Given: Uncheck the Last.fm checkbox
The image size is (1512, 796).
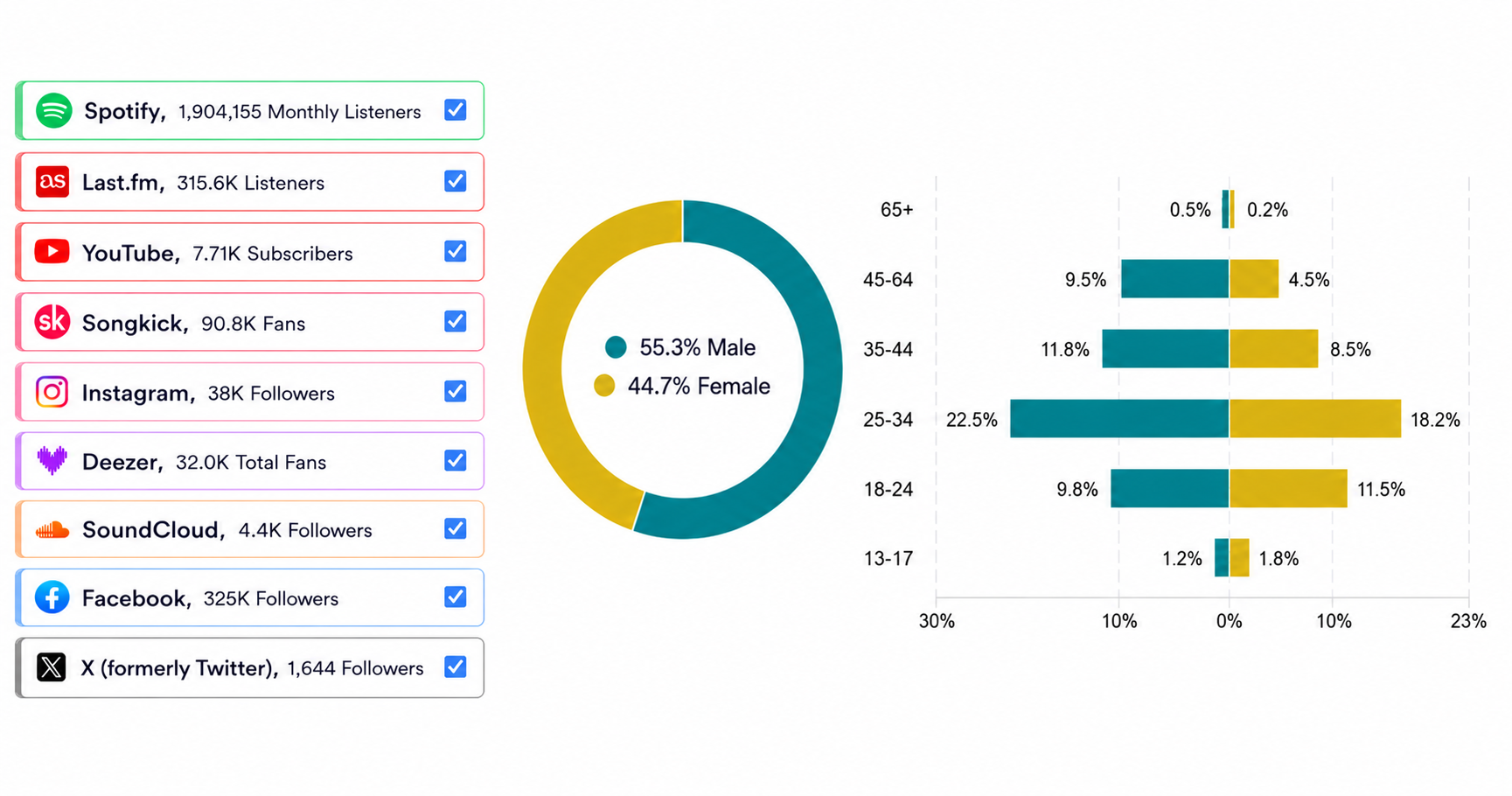Looking at the screenshot, I should [455, 181].
